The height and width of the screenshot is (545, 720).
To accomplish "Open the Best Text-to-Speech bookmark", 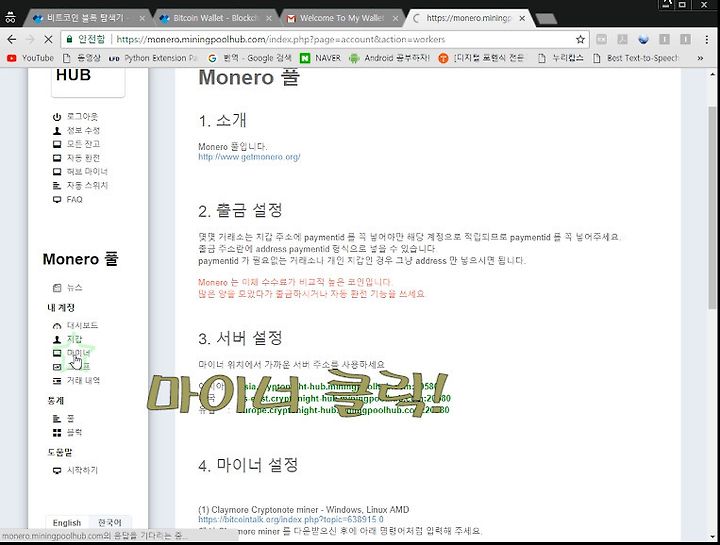I will (636, 58).
